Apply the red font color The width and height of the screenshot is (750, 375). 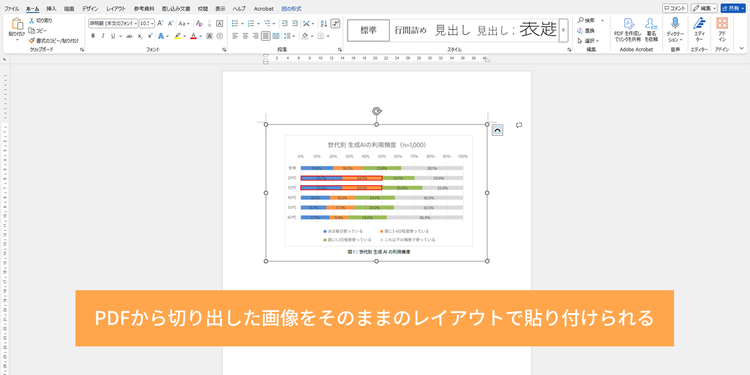point(193,36)
